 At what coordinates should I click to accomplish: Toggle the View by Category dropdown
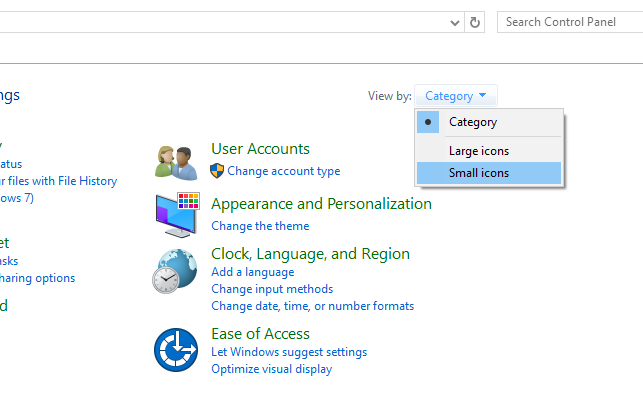click(x=456, y=96)
